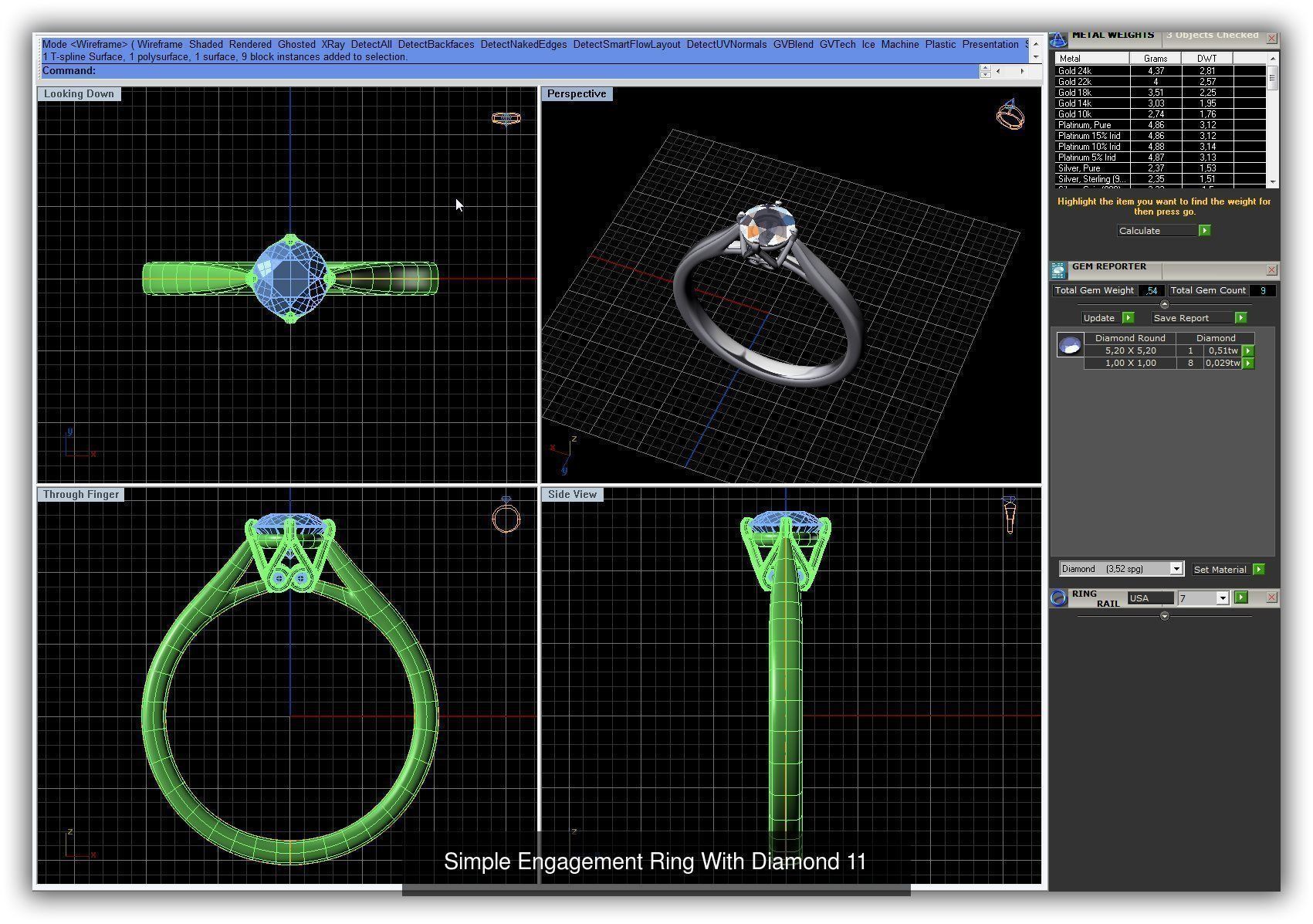This screenshot has height=924, width=1313.
Task: Click the Total Gem Count value field
Action: pos(1263,291)
